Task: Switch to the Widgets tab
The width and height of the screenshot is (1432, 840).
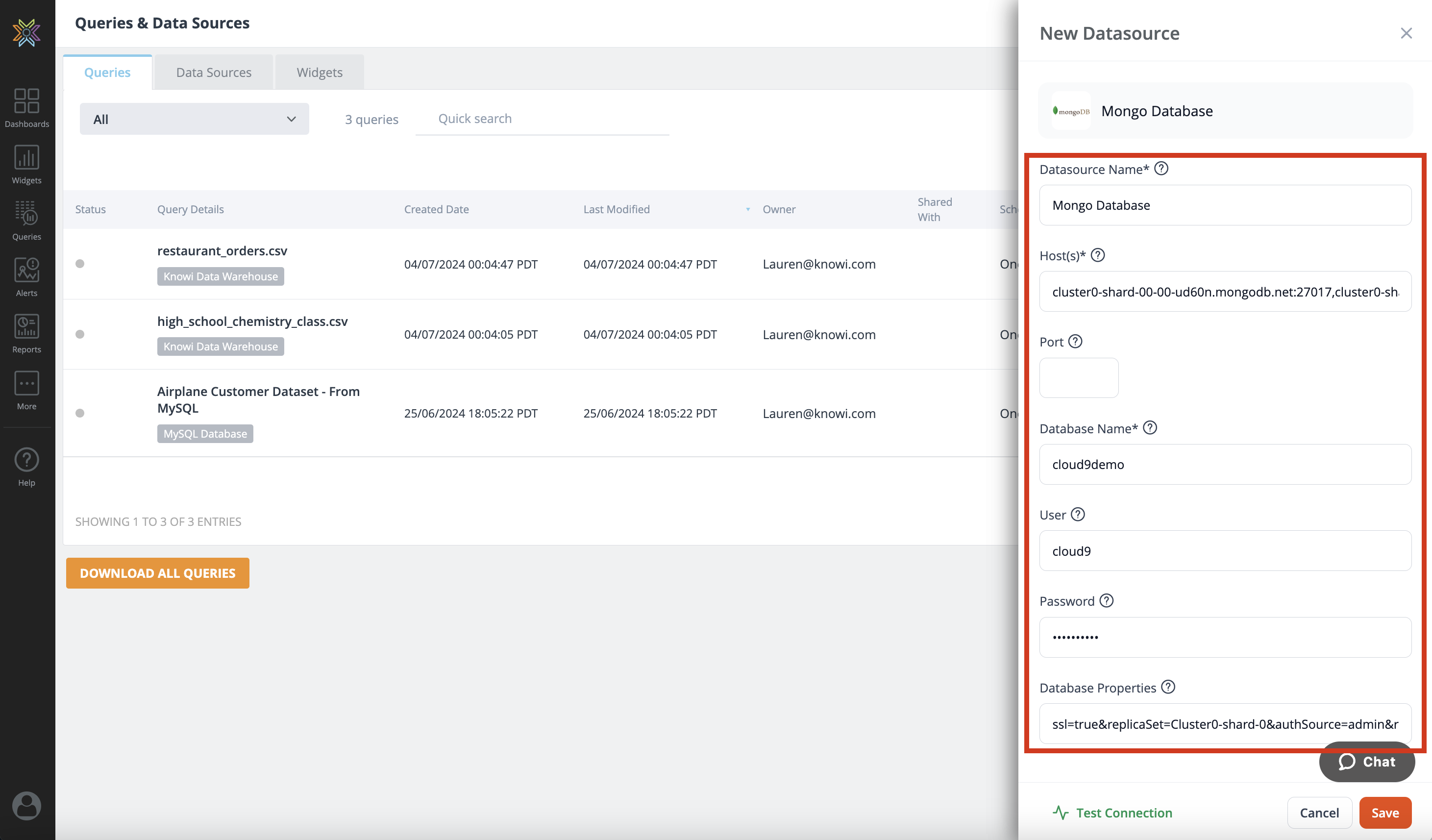Action: [x=320, y=72]
